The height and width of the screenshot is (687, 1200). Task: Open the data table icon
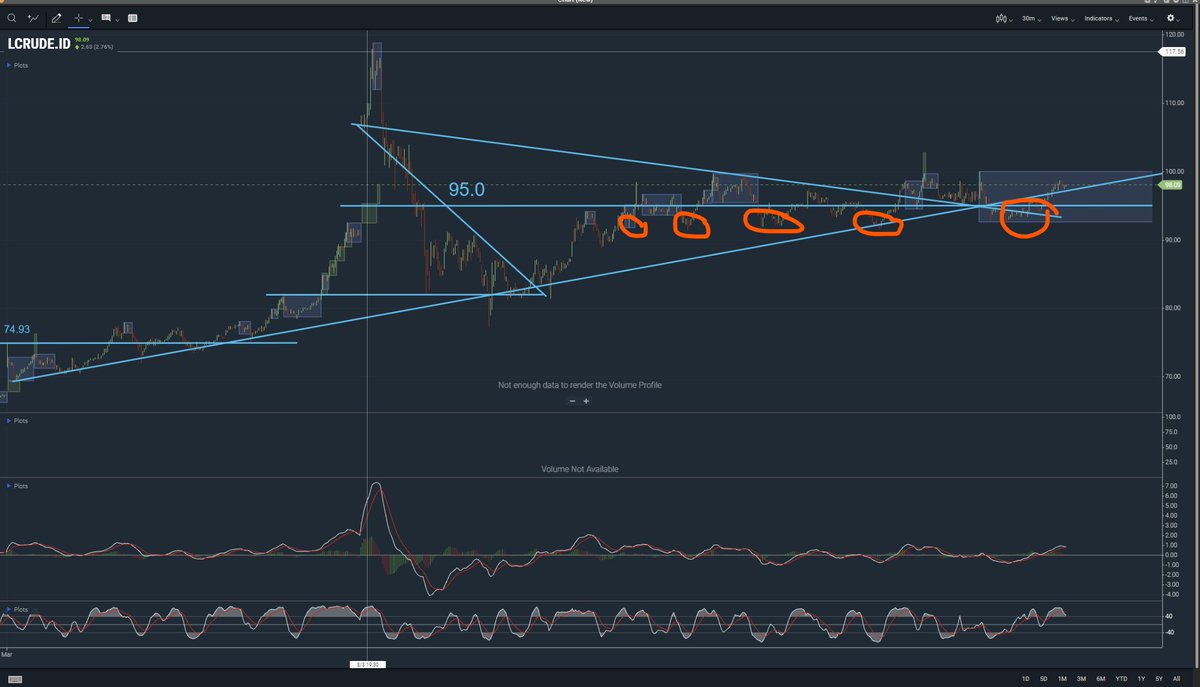[134, 18]
